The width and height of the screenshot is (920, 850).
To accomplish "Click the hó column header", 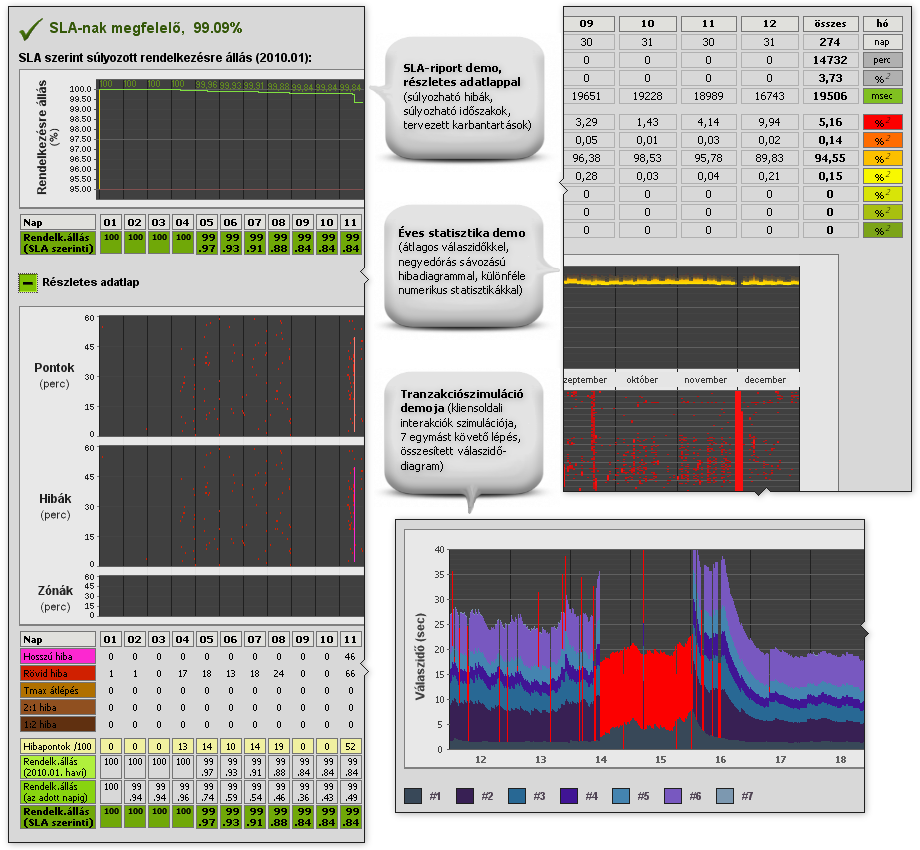I will [x=882, y=23].
